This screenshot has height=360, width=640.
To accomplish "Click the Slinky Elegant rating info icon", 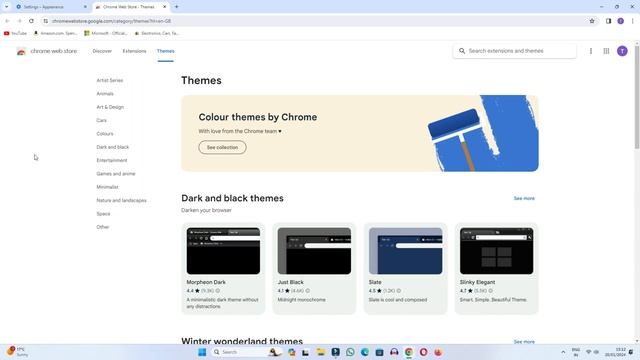I will pos(491,291).
